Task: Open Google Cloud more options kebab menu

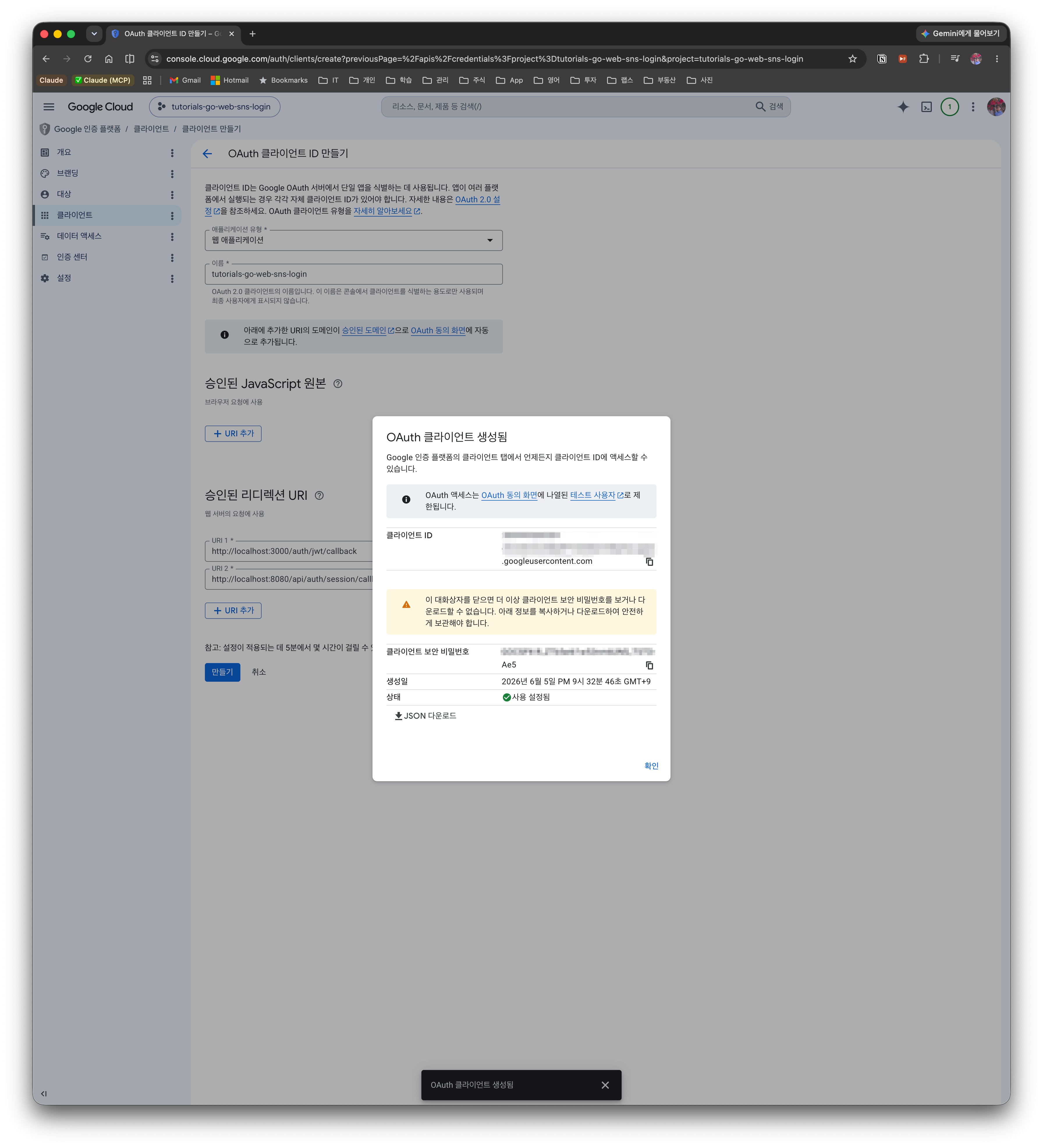Action: pyautogui.click(x=973, y=107)
